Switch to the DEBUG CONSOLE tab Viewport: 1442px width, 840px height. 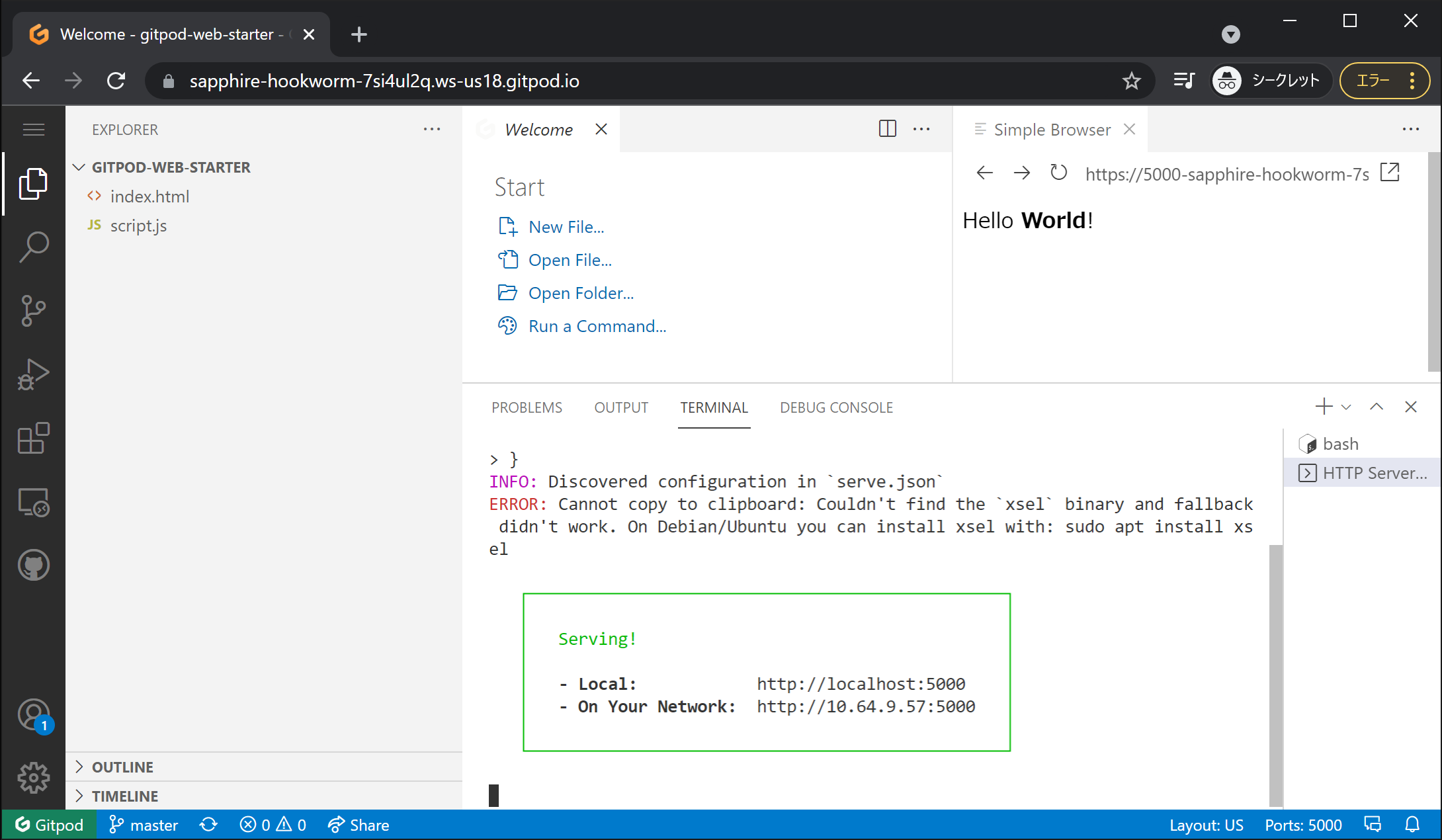click(836, 407)
